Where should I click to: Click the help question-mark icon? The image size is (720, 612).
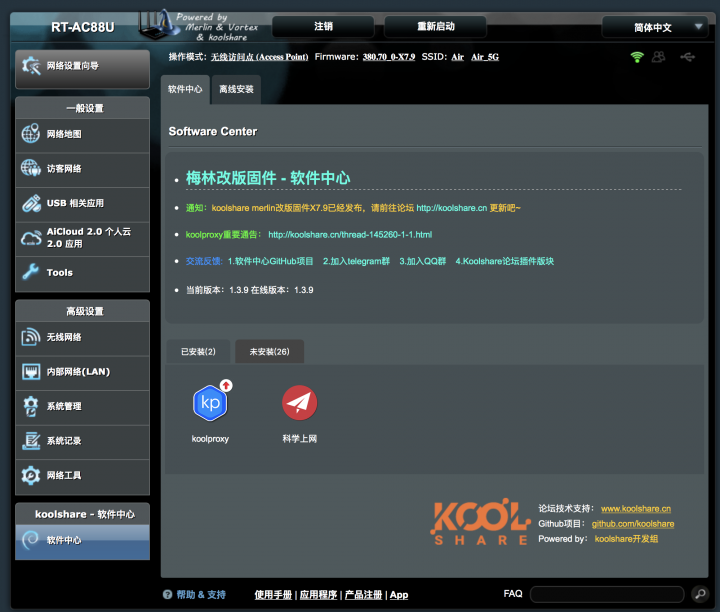pyautogui.click(x=167, y=595)
